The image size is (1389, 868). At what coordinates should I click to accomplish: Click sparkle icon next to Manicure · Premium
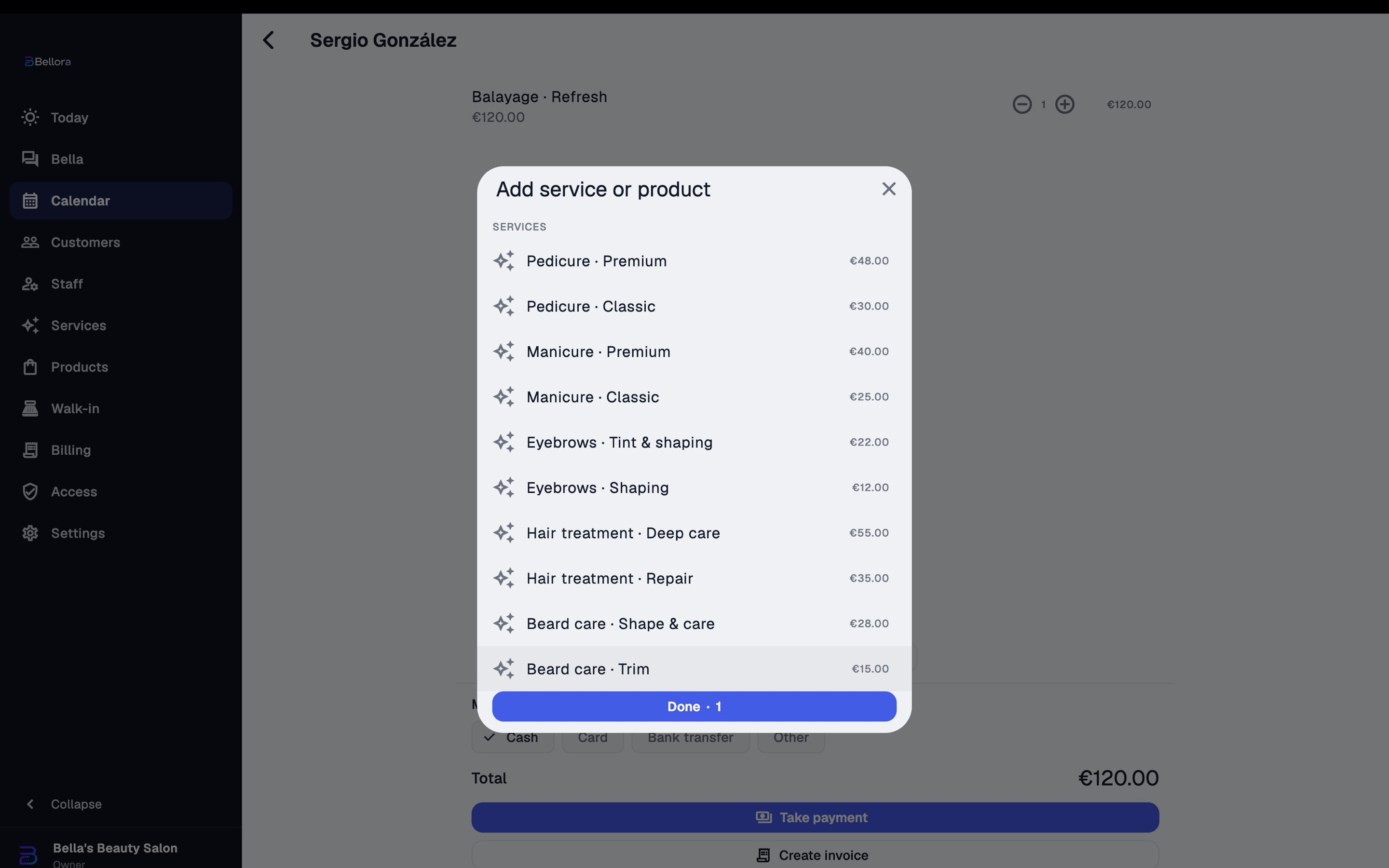[504, 352]
